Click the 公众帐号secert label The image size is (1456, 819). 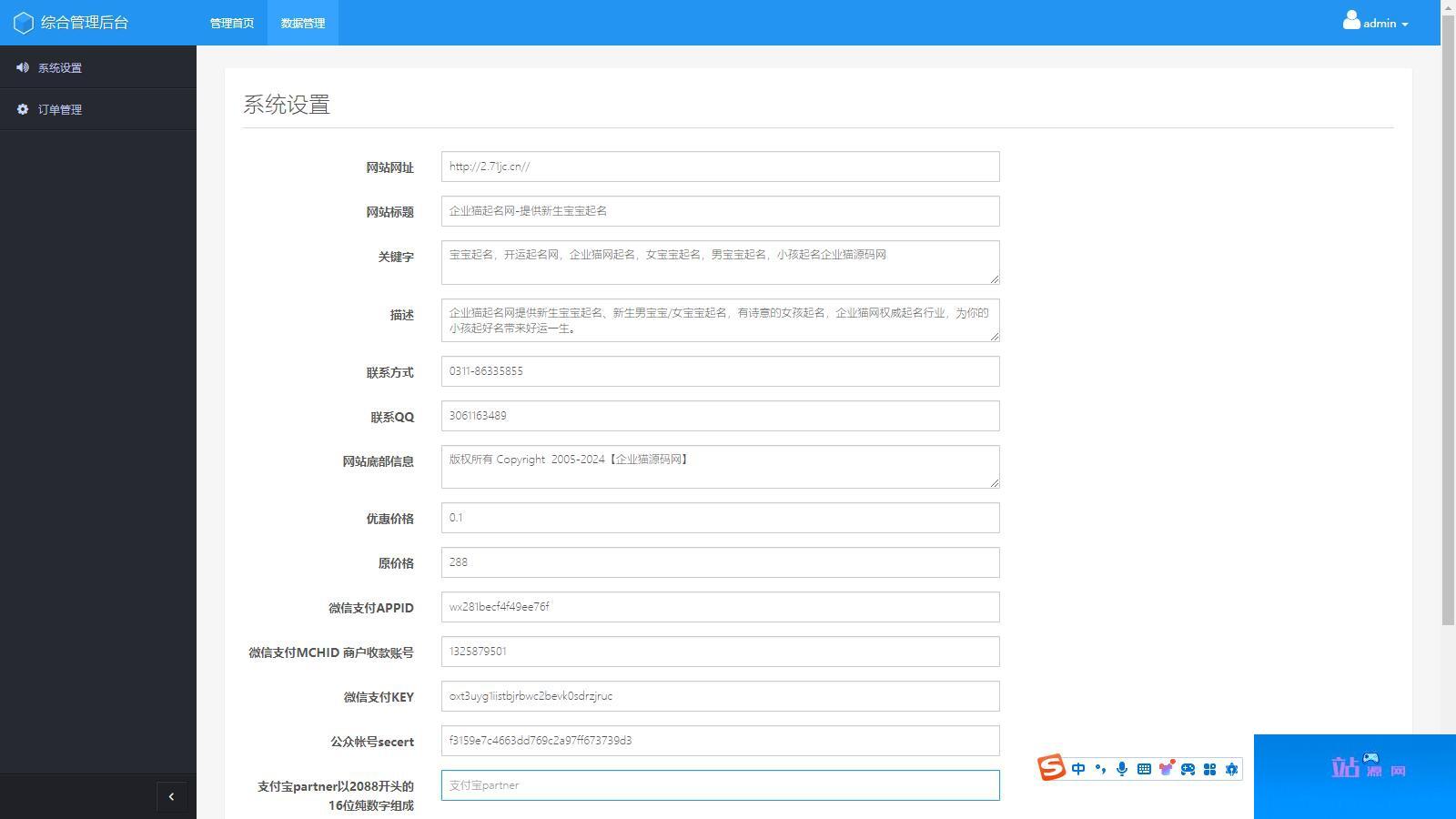[x=372, y=742]
